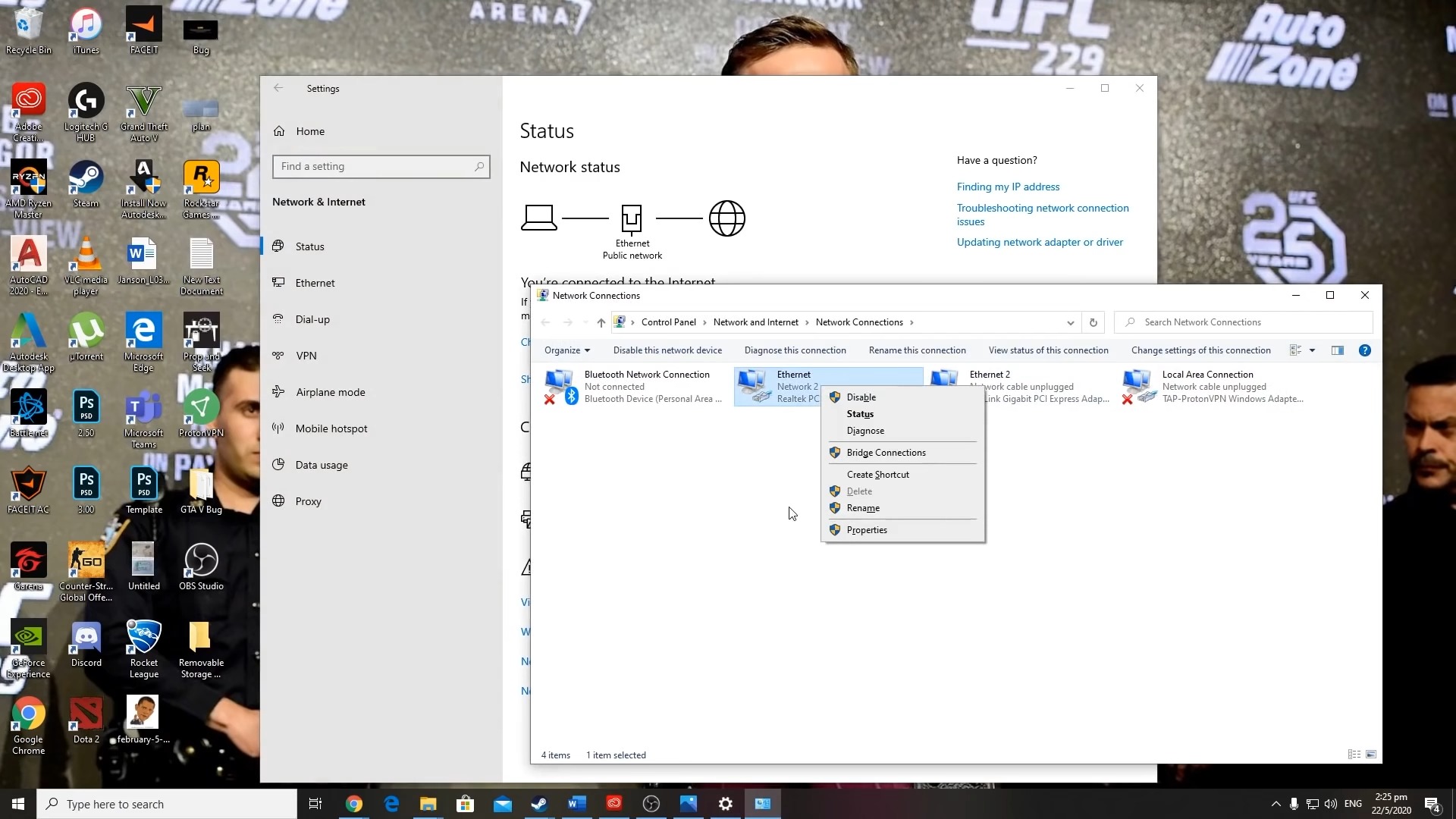This screenshot has height=819, width=1456.
Task: Open the Organize dropdown menu
Action: 566,350
